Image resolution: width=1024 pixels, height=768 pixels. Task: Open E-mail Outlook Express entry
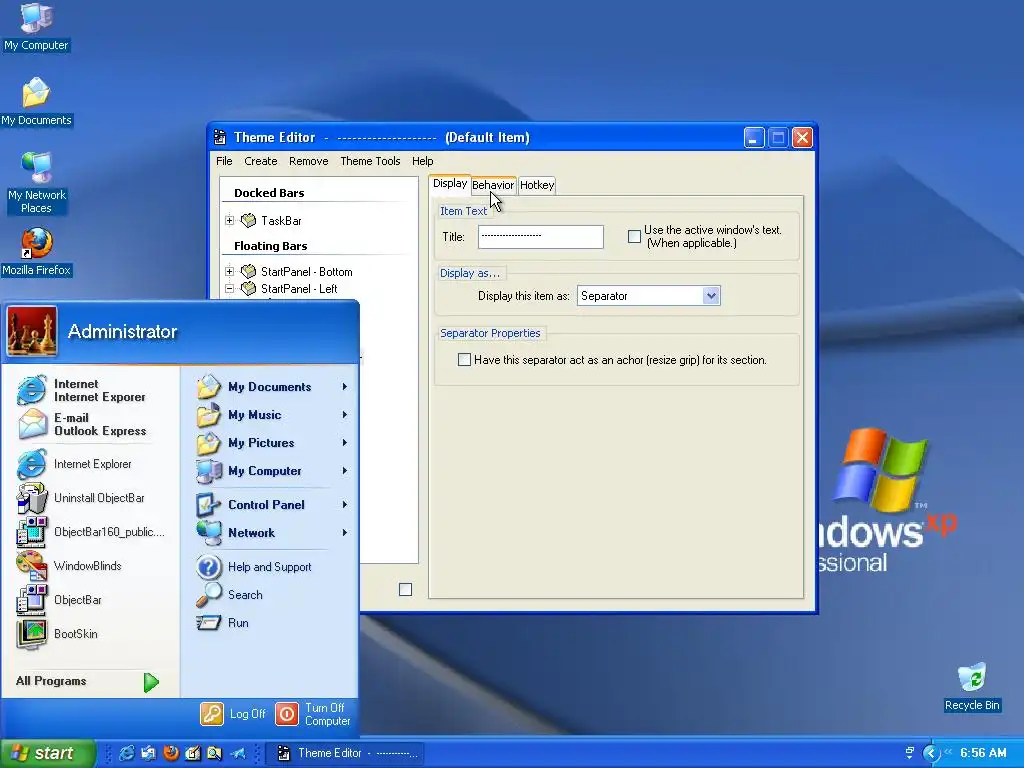point(84,424)
